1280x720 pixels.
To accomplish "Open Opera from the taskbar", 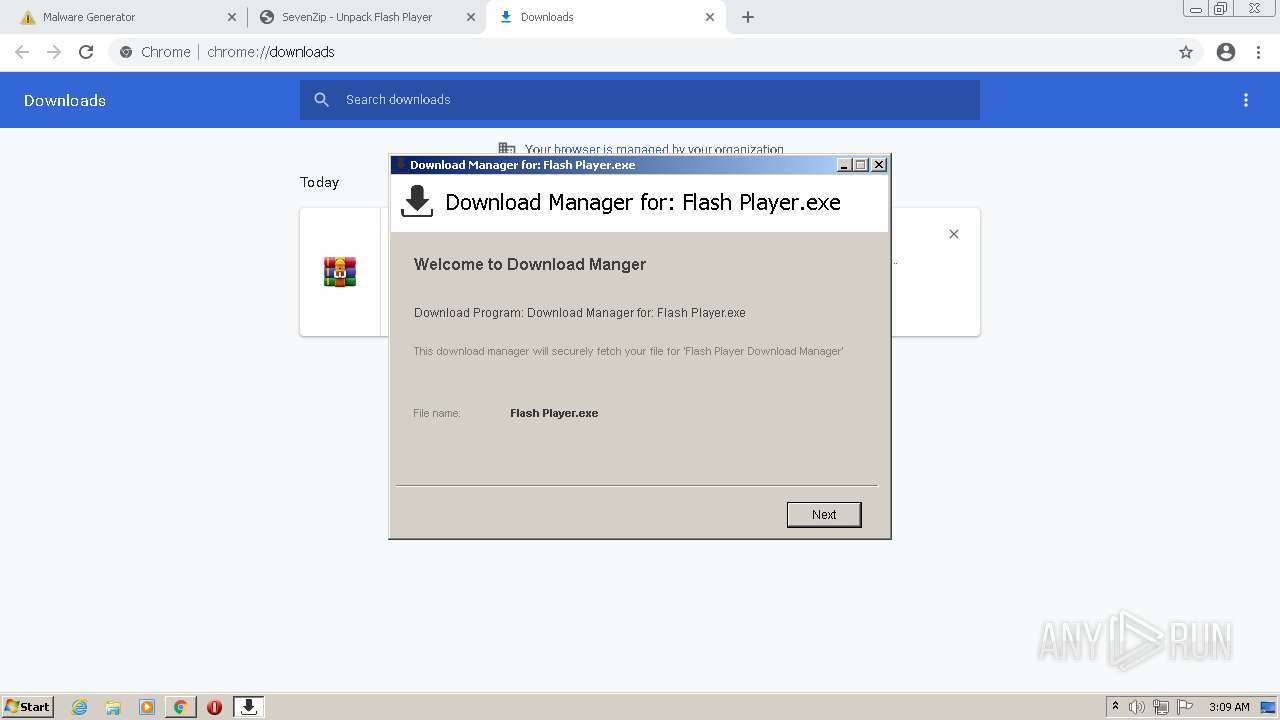I will pos(214,707).
